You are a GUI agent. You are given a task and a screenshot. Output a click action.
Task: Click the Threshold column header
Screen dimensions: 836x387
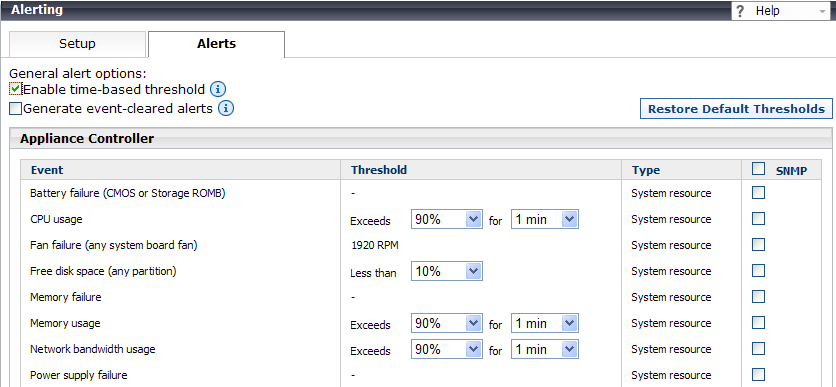pos(379,170)
